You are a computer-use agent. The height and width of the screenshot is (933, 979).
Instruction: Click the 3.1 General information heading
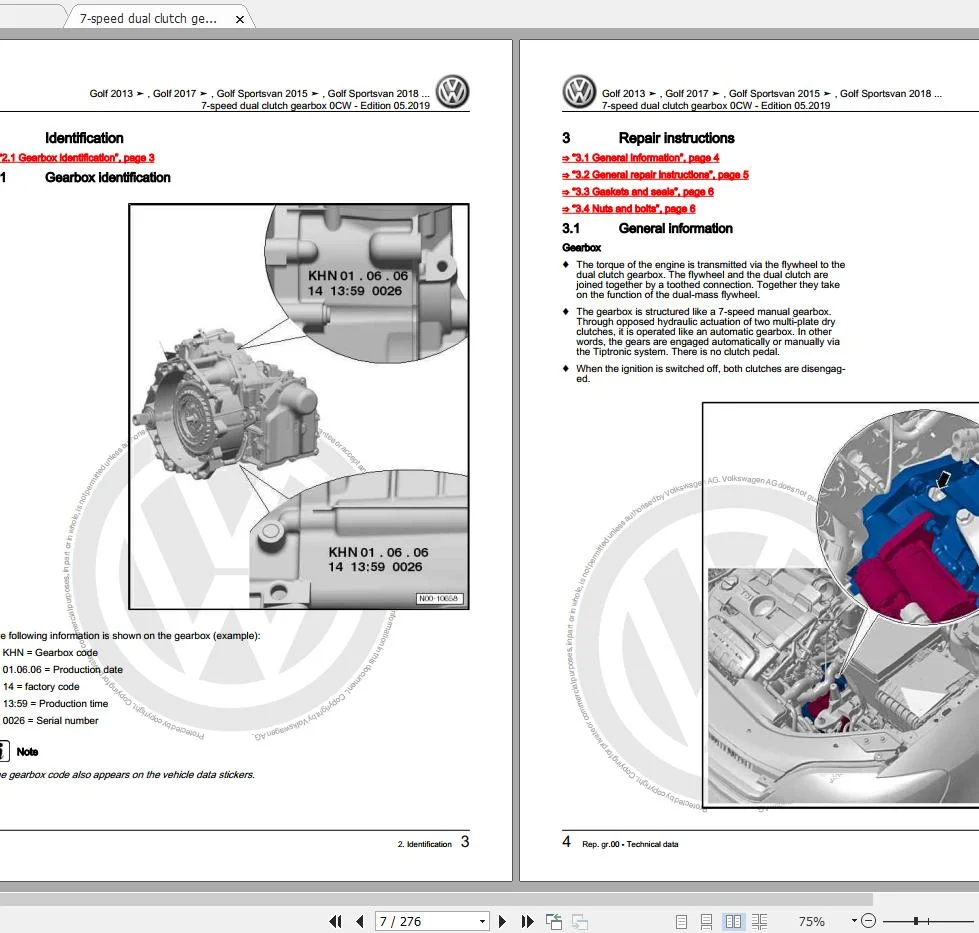(647, 229)
